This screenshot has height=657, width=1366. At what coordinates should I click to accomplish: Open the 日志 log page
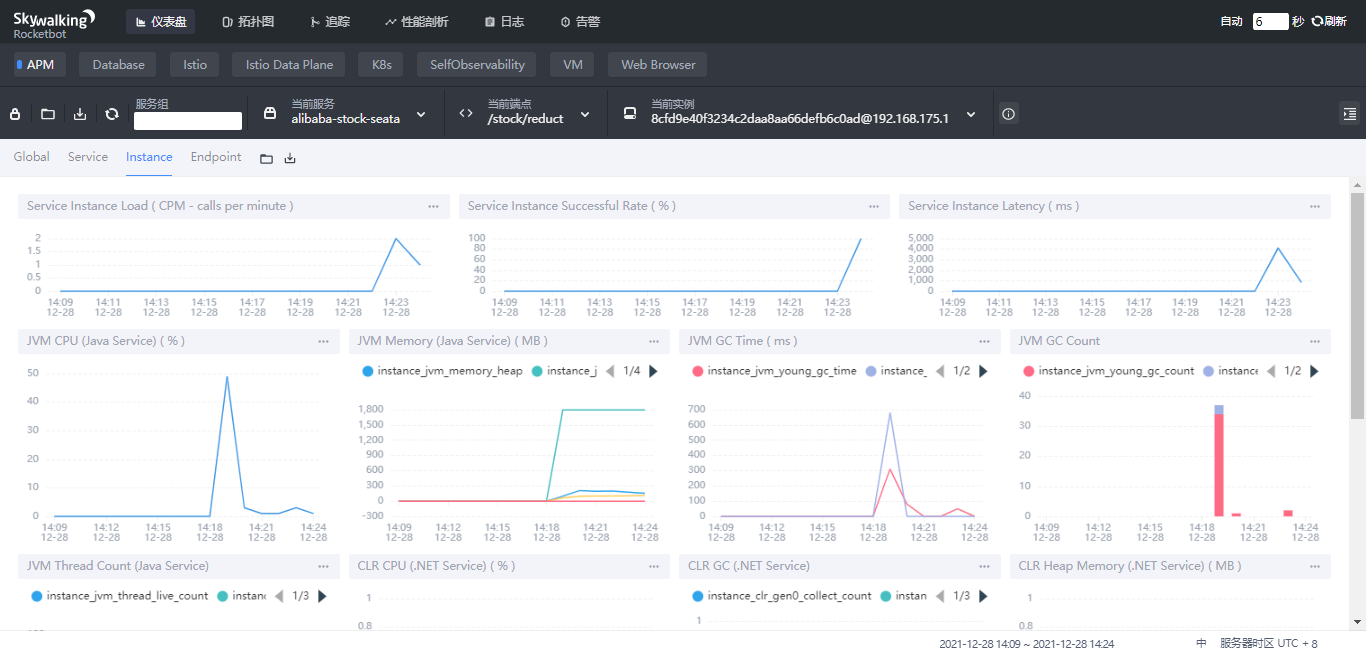[504, 21]
